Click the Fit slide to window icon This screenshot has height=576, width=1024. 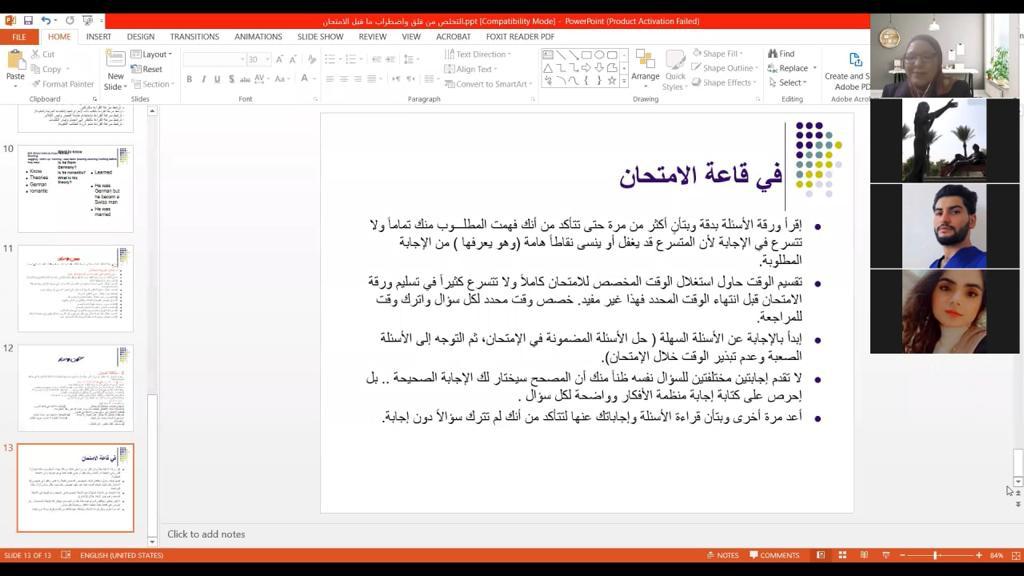pyautogui.click(x=1015, y=555)
